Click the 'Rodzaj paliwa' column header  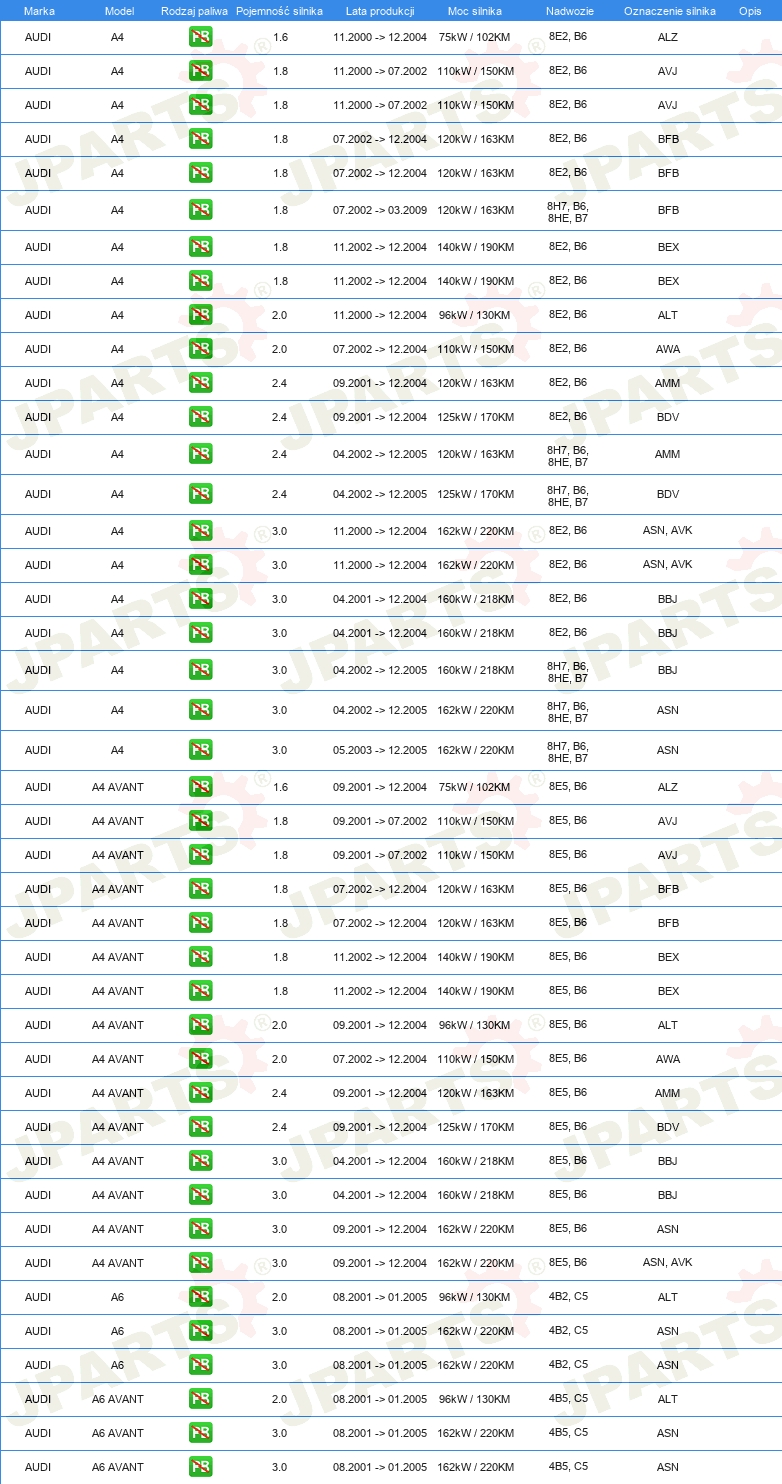pos(194,10)
